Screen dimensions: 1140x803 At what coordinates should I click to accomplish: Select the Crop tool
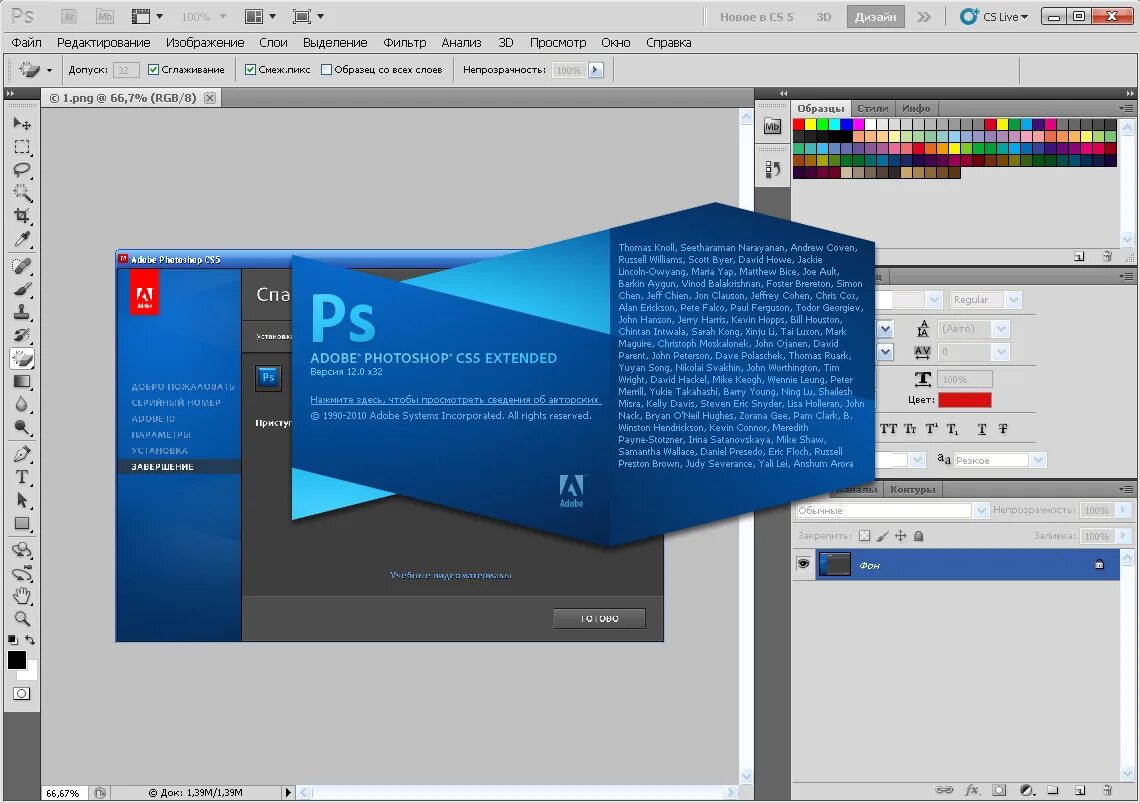(22, 216)
